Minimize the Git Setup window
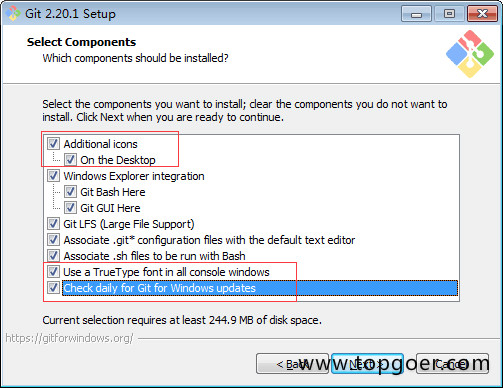 (416, 14)
